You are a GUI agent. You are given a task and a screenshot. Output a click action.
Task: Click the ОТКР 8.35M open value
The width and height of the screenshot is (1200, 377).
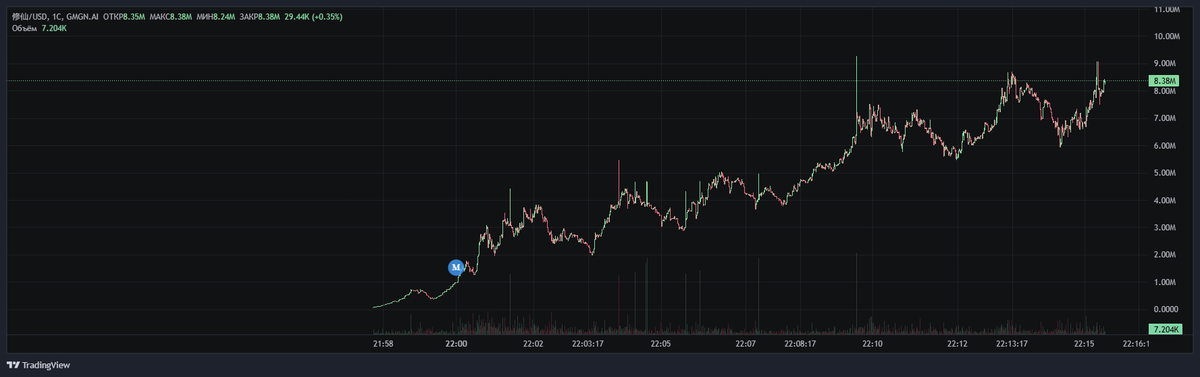(x=123, y=16)
